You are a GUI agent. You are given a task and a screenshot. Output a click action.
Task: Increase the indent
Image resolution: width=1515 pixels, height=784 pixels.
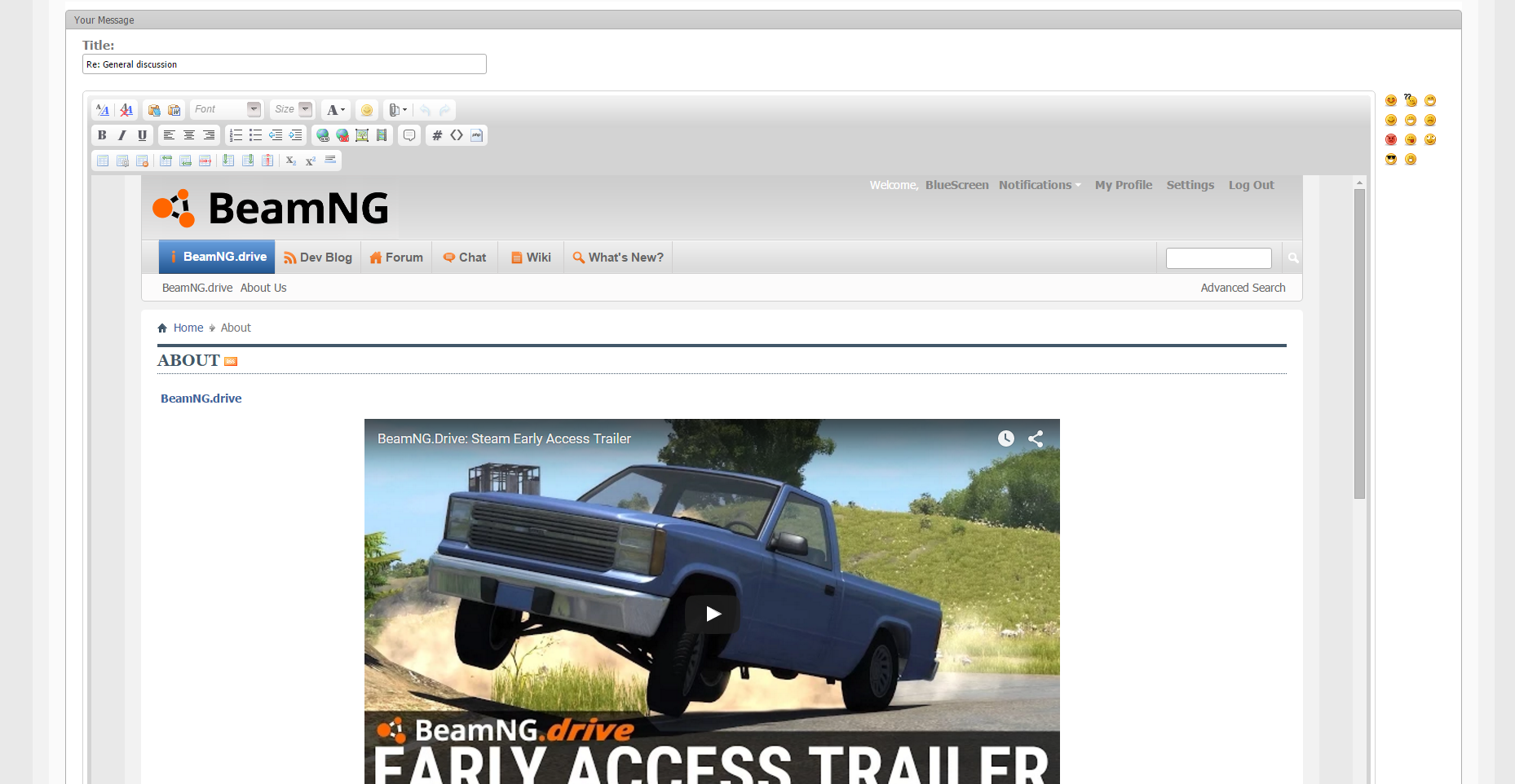click(295, 135)
